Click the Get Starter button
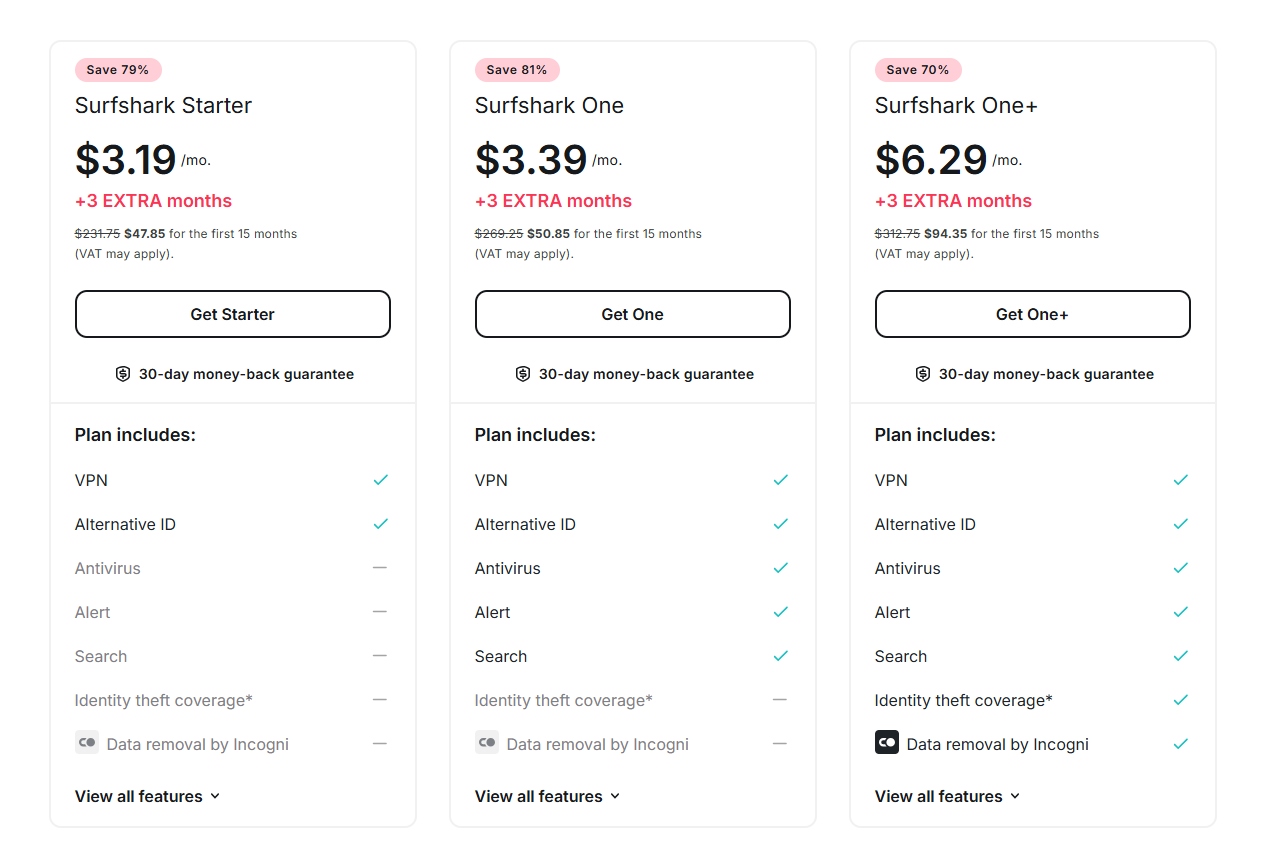Screen dimensions: 1263x867 click(x=232, y=313)
